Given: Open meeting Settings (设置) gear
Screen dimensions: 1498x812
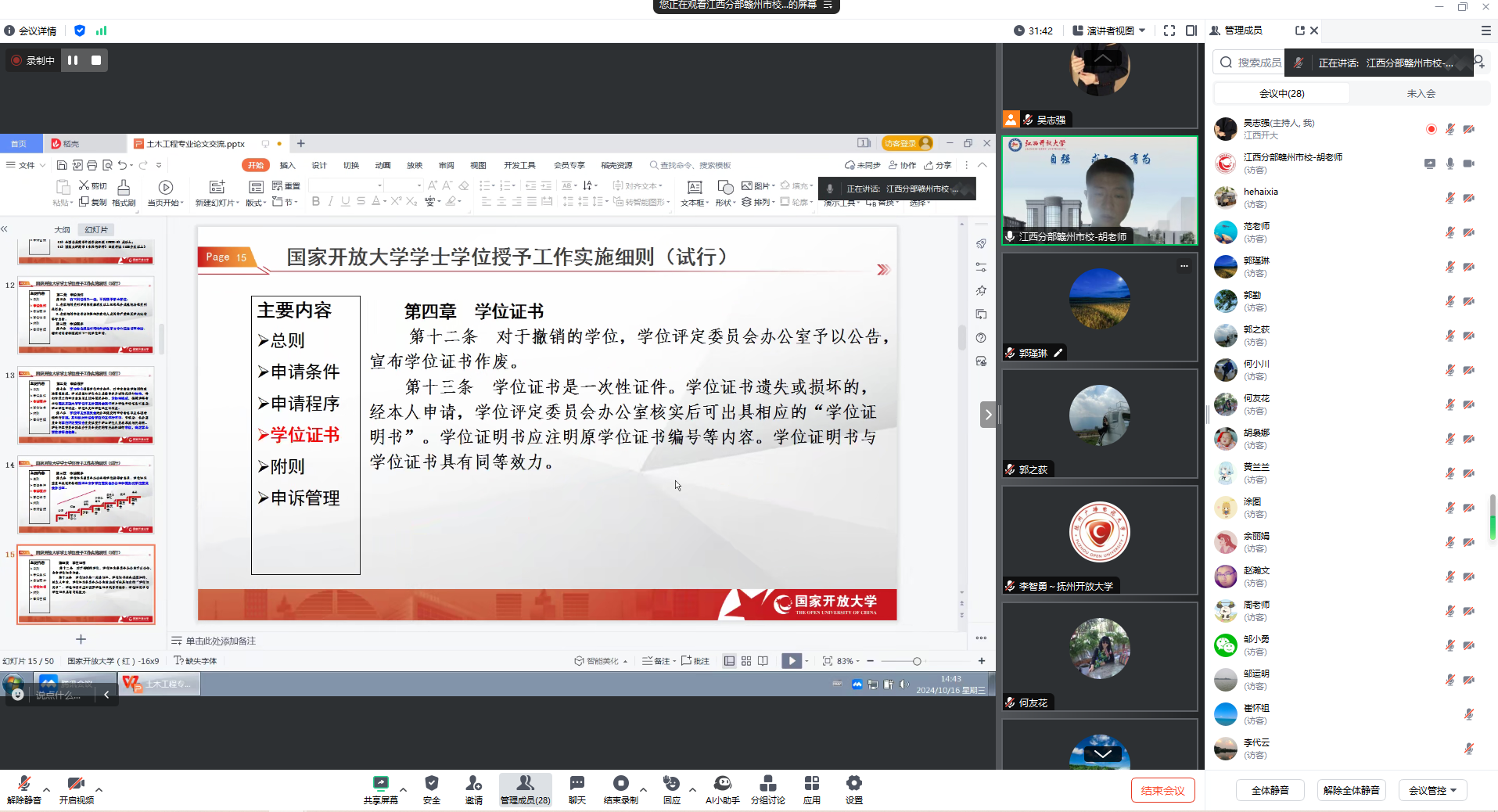Looking at the screenshot, I should (853, 789).
